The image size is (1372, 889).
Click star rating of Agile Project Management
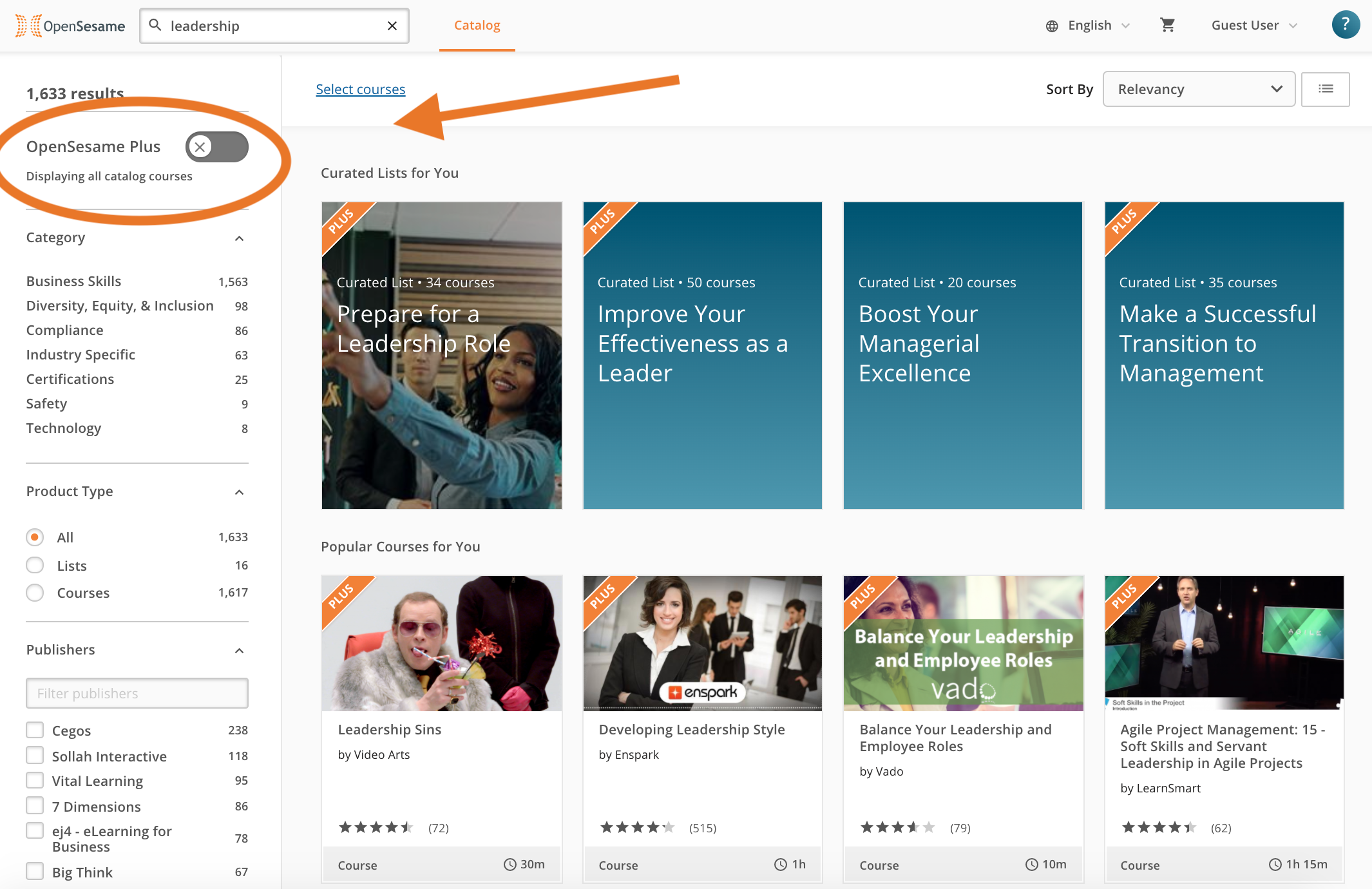pyautogui.click(x=1159, y=827)
